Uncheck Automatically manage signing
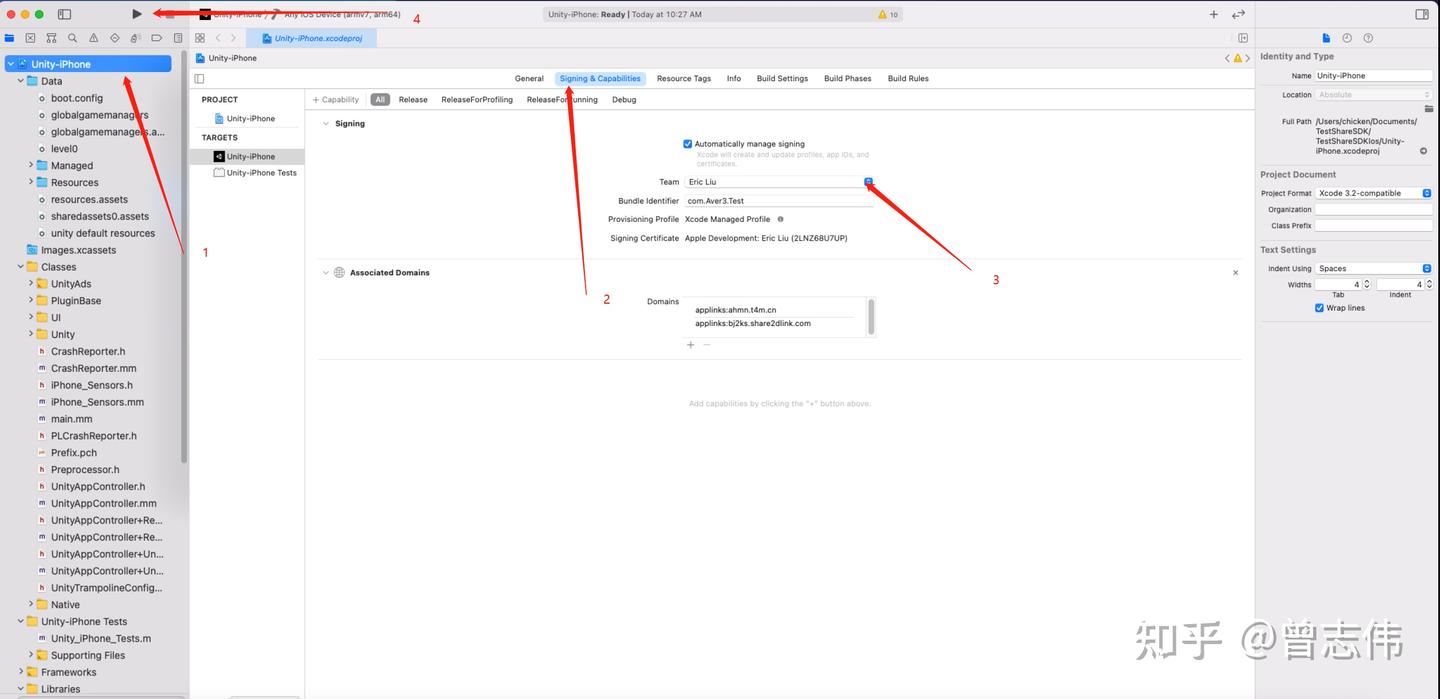 tap(687, 143)
